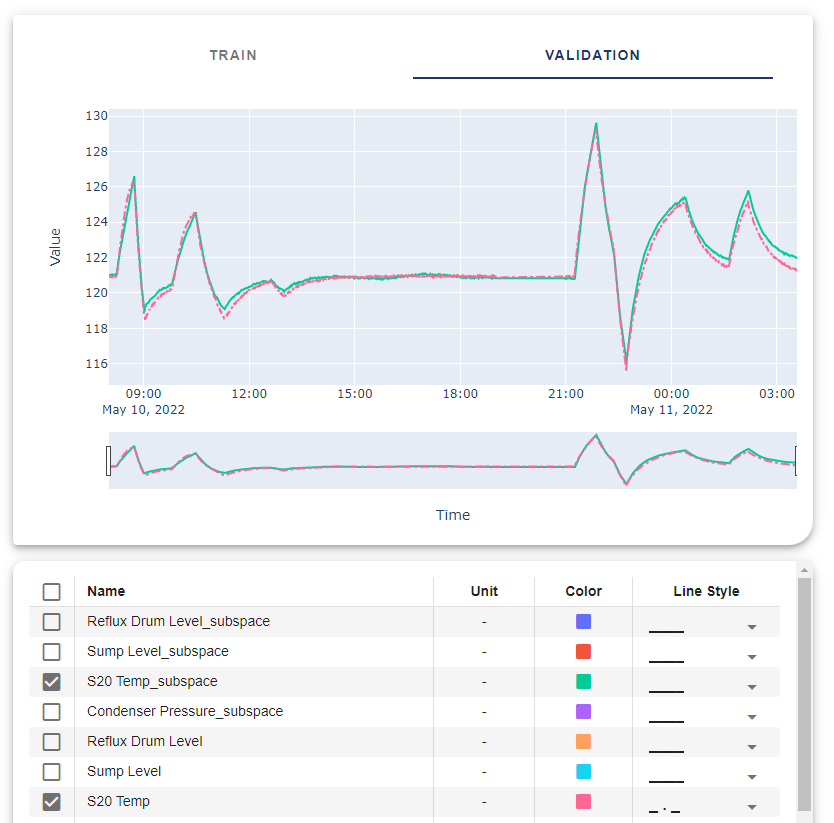Uncheck the S20 Temp series checkbox
This screenshot has width=834, height=823.
(51, 802)
